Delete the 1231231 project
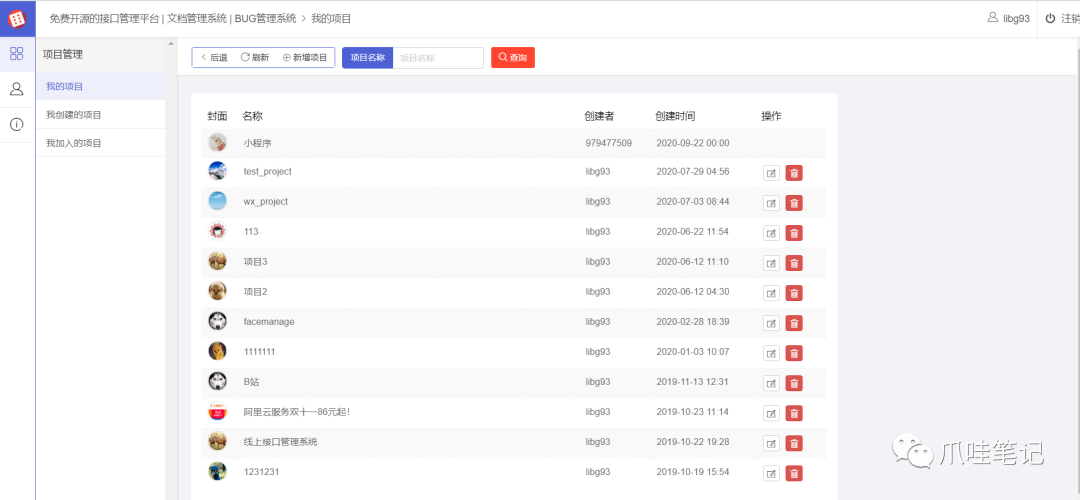This screenshot has width=1080, height=500. (x=794, y=473)
